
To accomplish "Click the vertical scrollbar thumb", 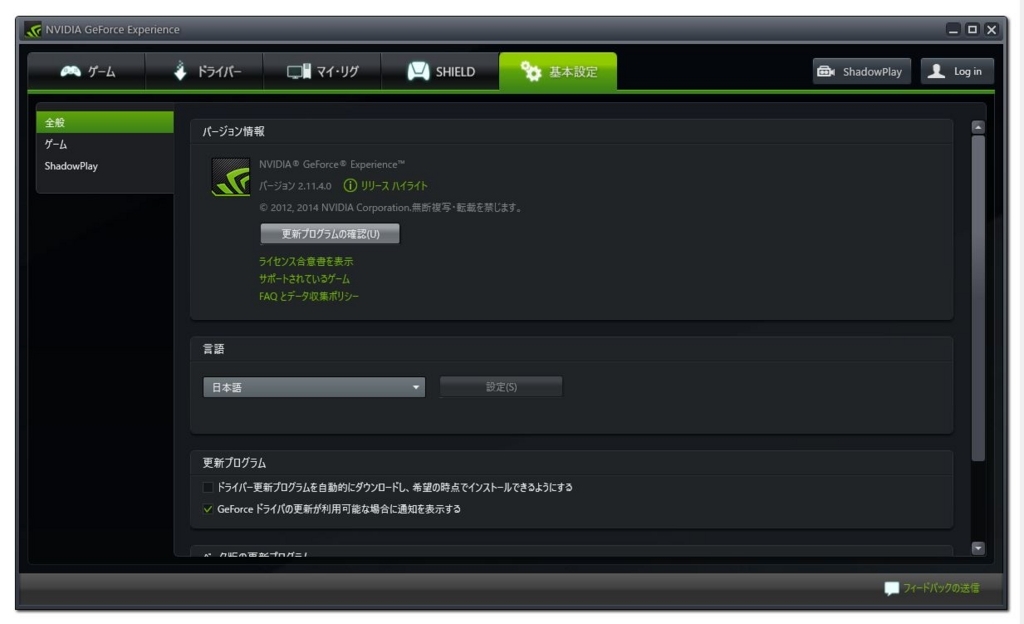I will pyautogui.click(x=978, y=298).
